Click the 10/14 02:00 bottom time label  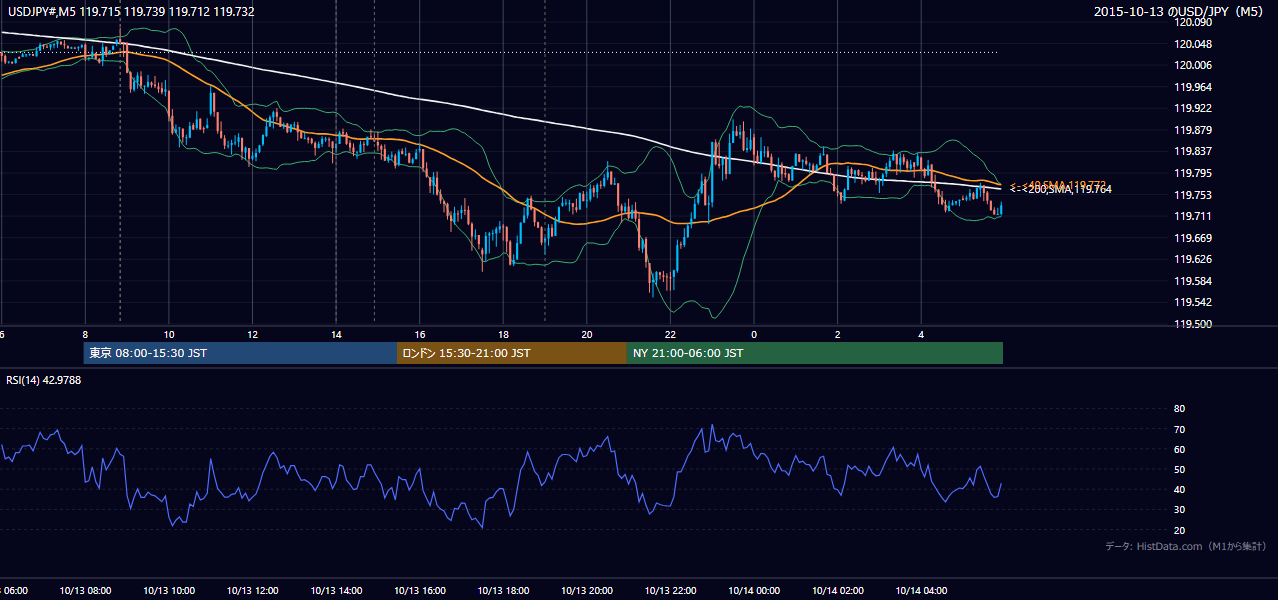point(837,591)
